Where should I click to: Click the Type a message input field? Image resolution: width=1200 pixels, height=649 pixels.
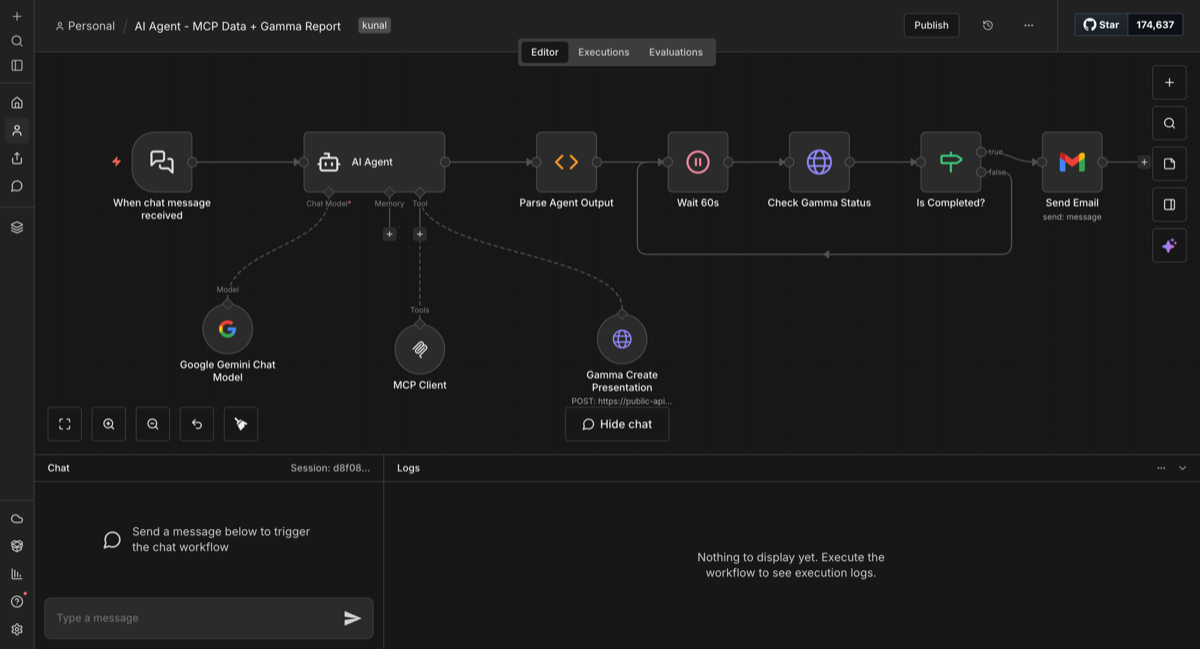195,618
